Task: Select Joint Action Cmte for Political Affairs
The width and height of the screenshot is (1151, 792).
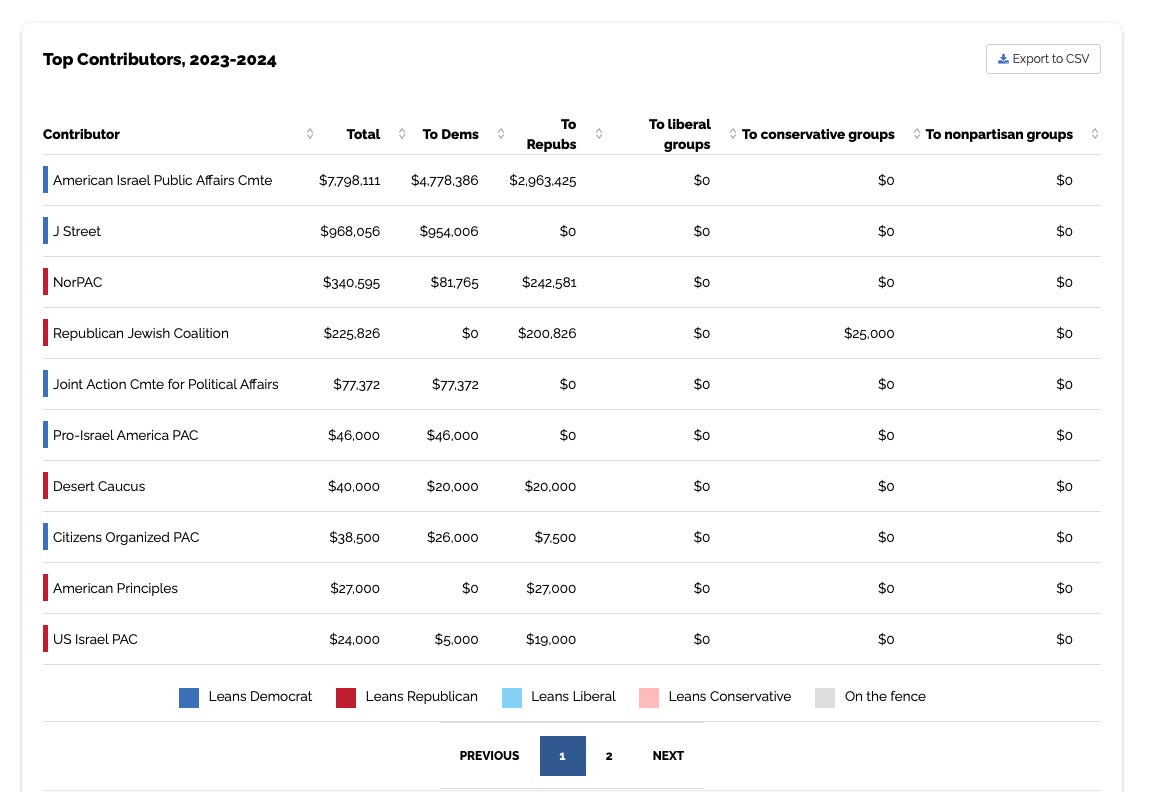Action: [x=165, y=384]
